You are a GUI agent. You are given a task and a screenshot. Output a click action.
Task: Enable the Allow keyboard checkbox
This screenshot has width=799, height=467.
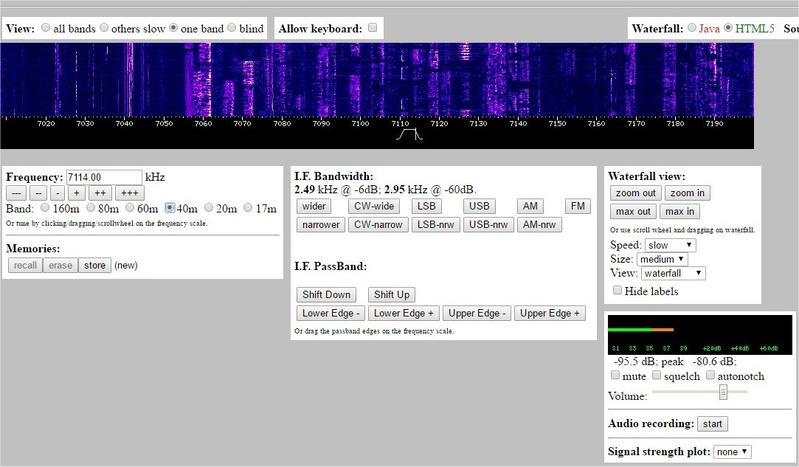point(372,28)
